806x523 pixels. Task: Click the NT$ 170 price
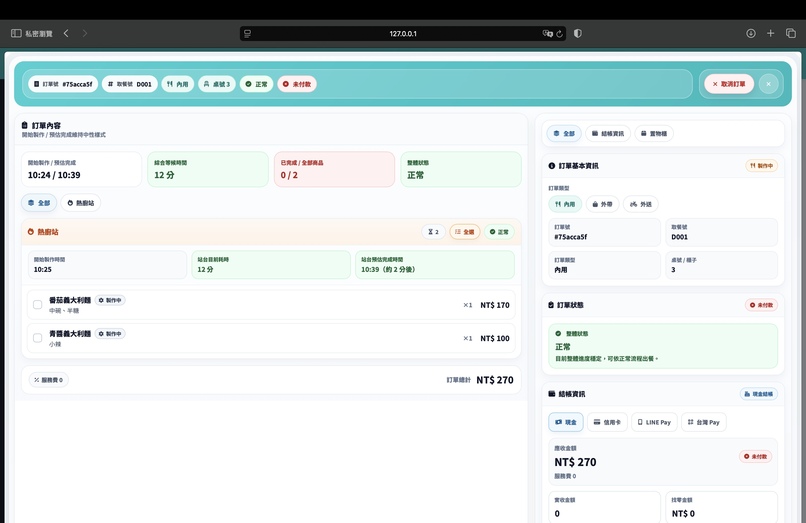coord(495,305)
